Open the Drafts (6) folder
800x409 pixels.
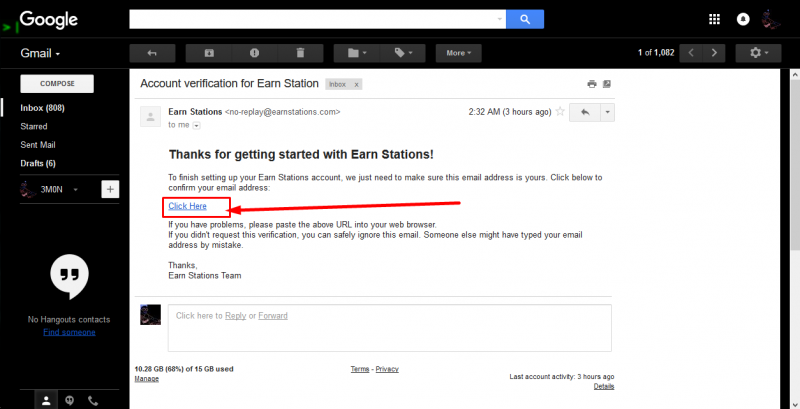point(38,163)
